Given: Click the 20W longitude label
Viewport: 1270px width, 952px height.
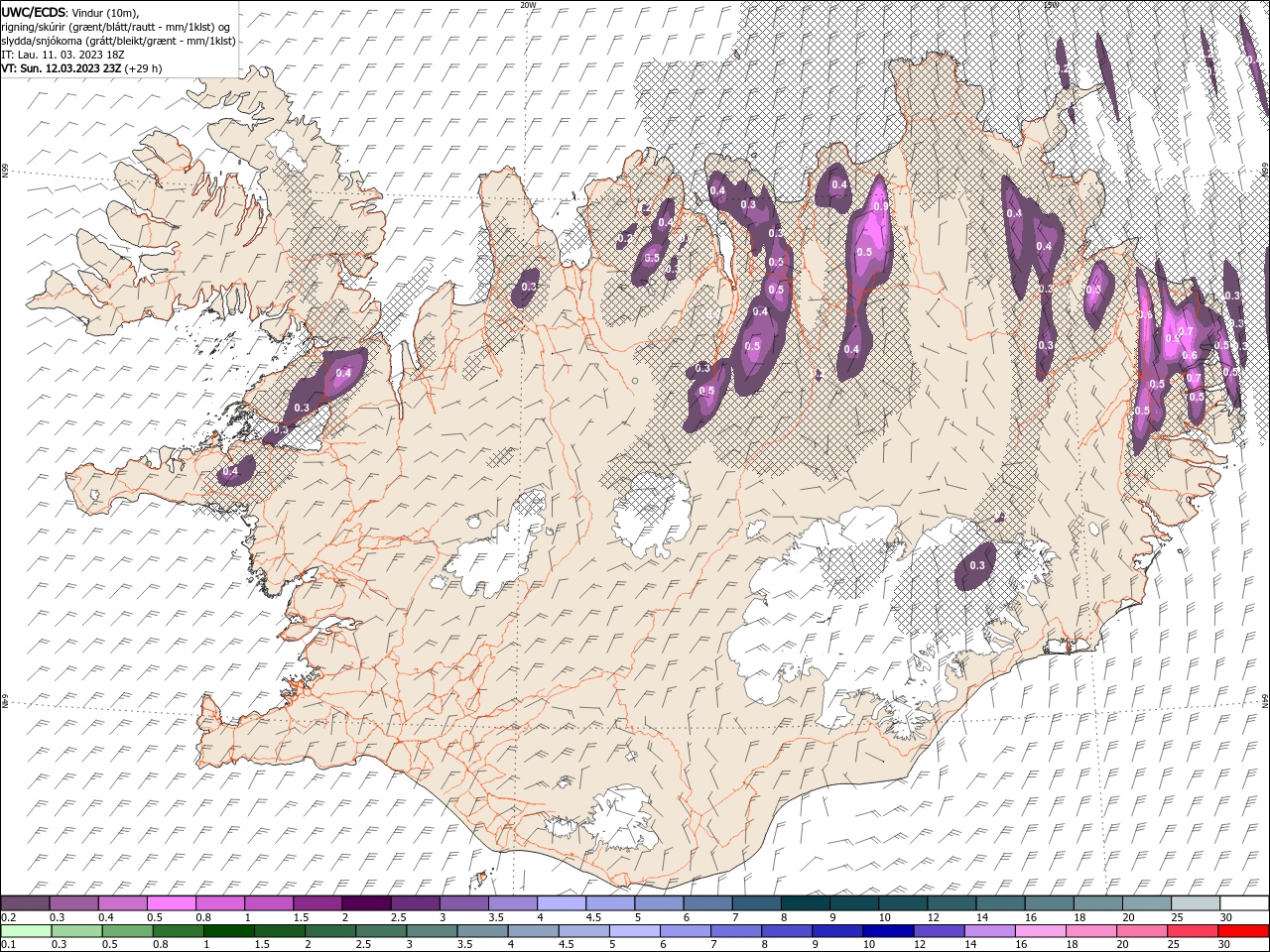Looking at the screenshot, I should [528, 5].
